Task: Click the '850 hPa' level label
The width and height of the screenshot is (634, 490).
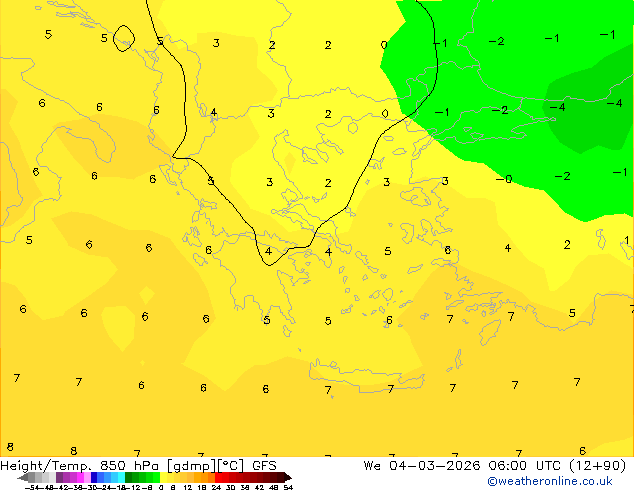Action: tap(129, 466)
